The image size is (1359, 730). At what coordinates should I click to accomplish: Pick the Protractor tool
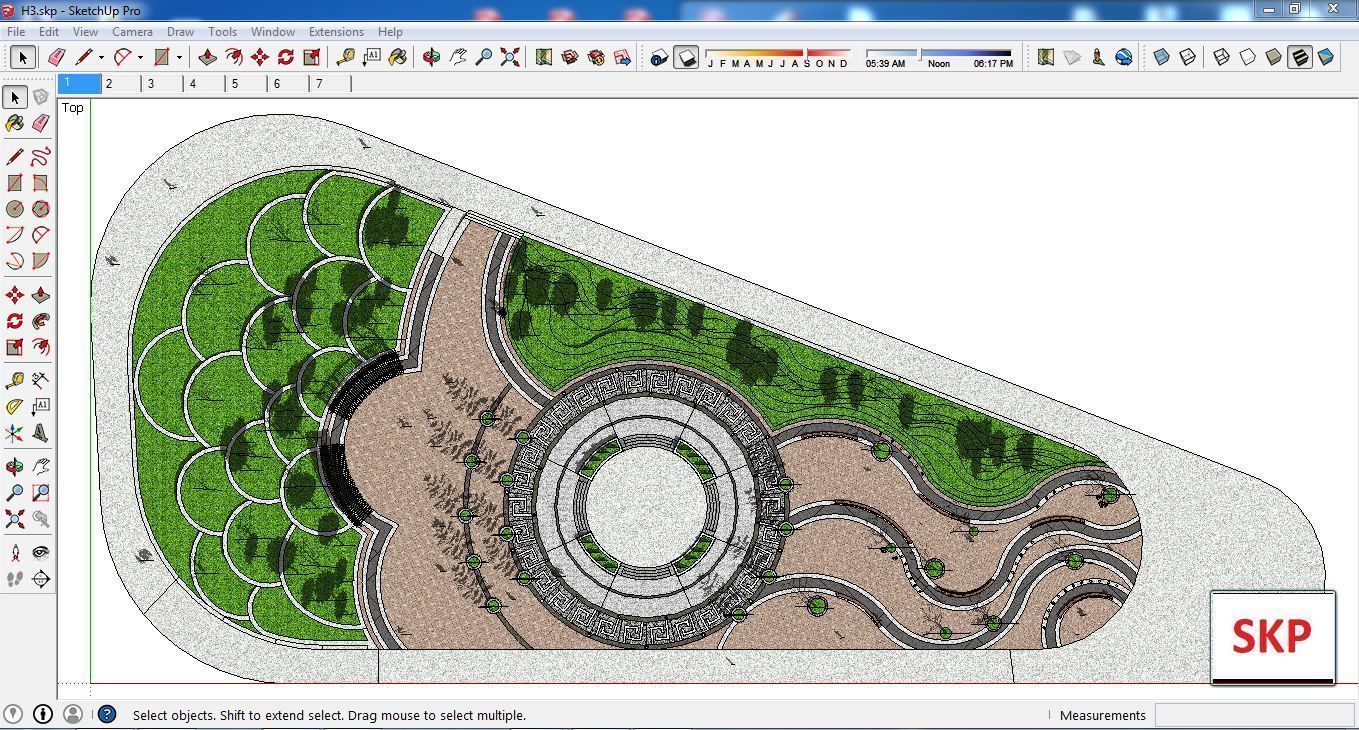click(x=14, y=407)
